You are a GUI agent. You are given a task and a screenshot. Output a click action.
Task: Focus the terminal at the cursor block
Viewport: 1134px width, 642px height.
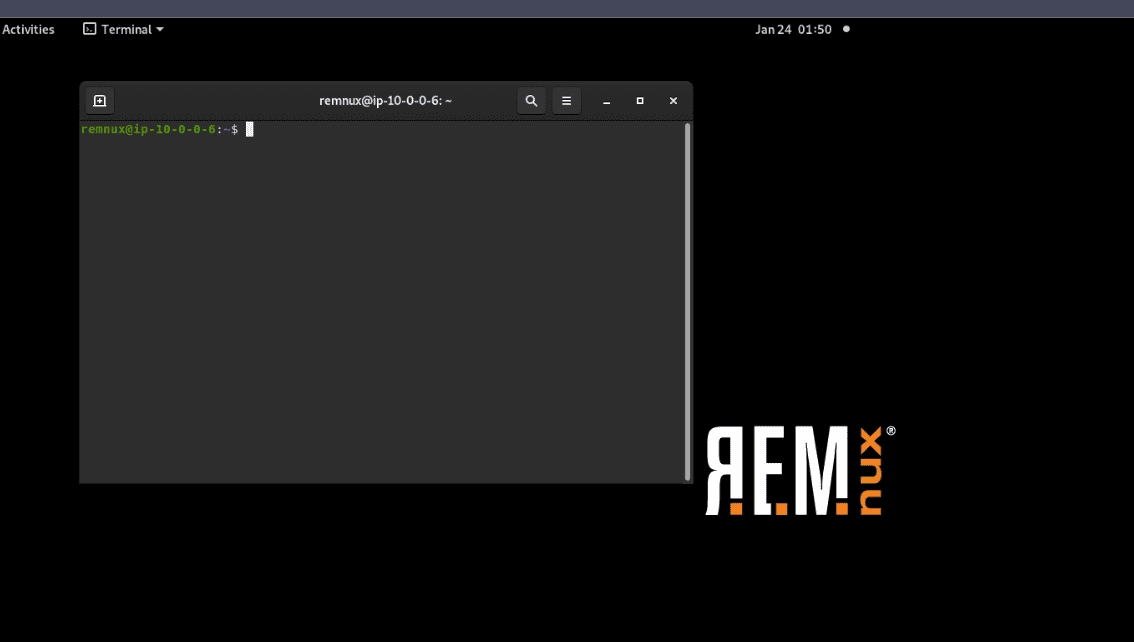[250, 129]
